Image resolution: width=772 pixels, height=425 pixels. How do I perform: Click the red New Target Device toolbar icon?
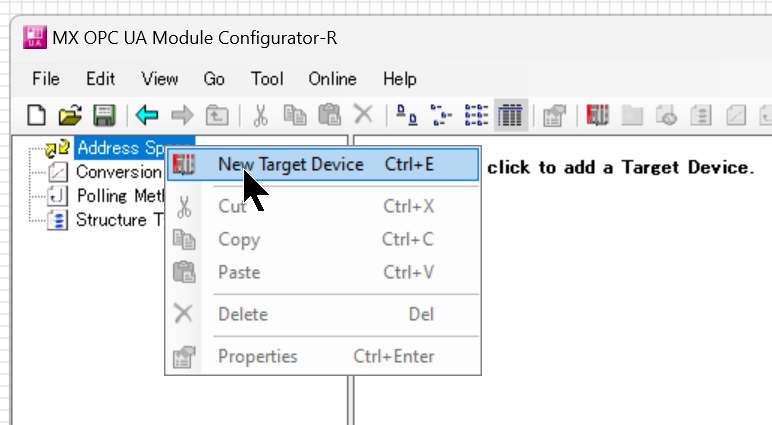click(598, 116)
